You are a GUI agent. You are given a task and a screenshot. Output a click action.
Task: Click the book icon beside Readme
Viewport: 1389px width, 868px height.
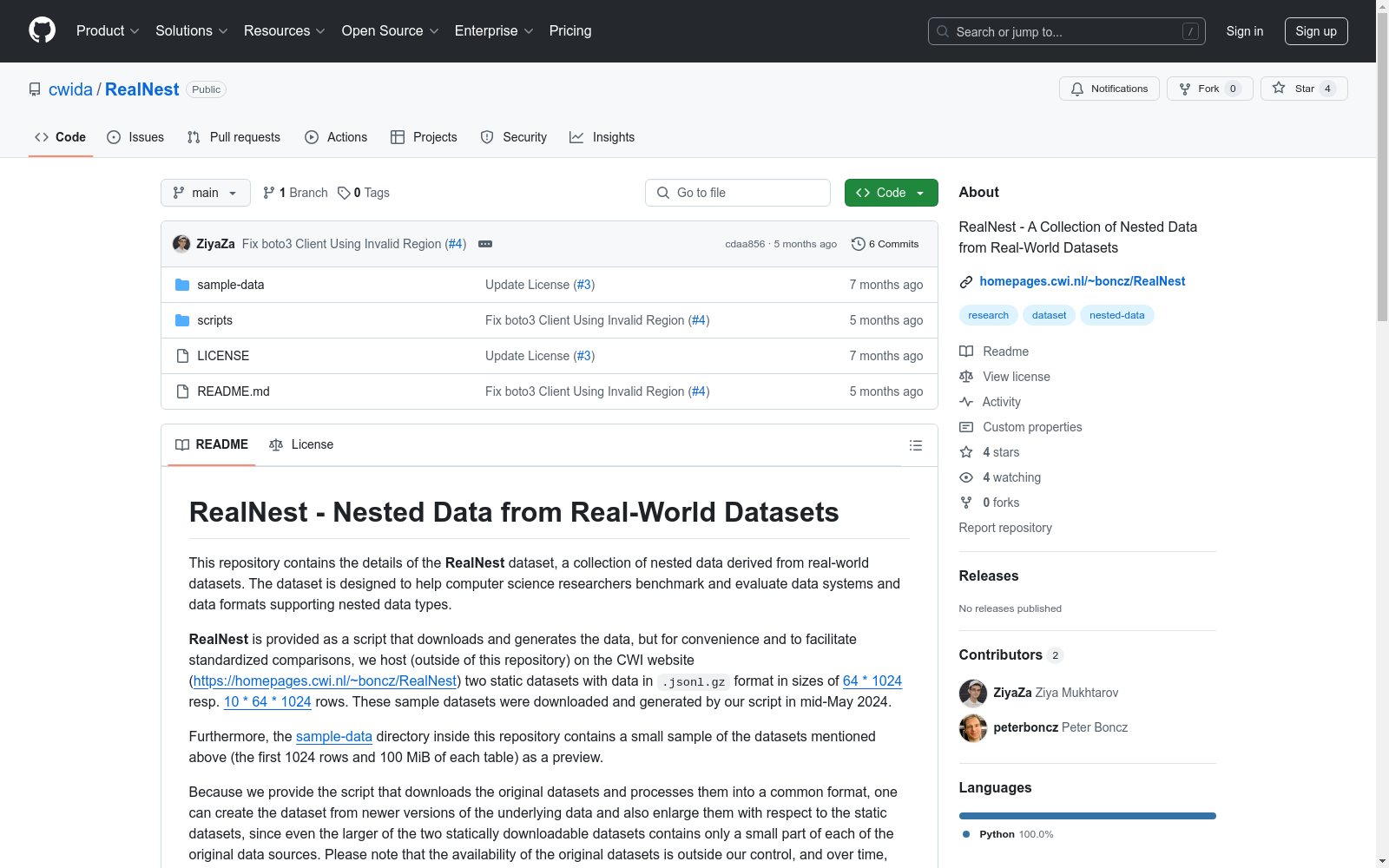pos(966,352)
